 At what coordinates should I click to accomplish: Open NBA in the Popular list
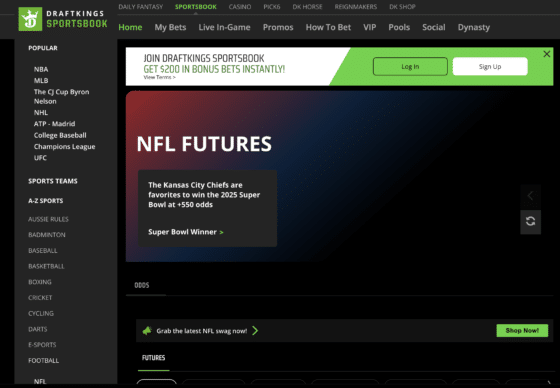click(x=41, y=69)
